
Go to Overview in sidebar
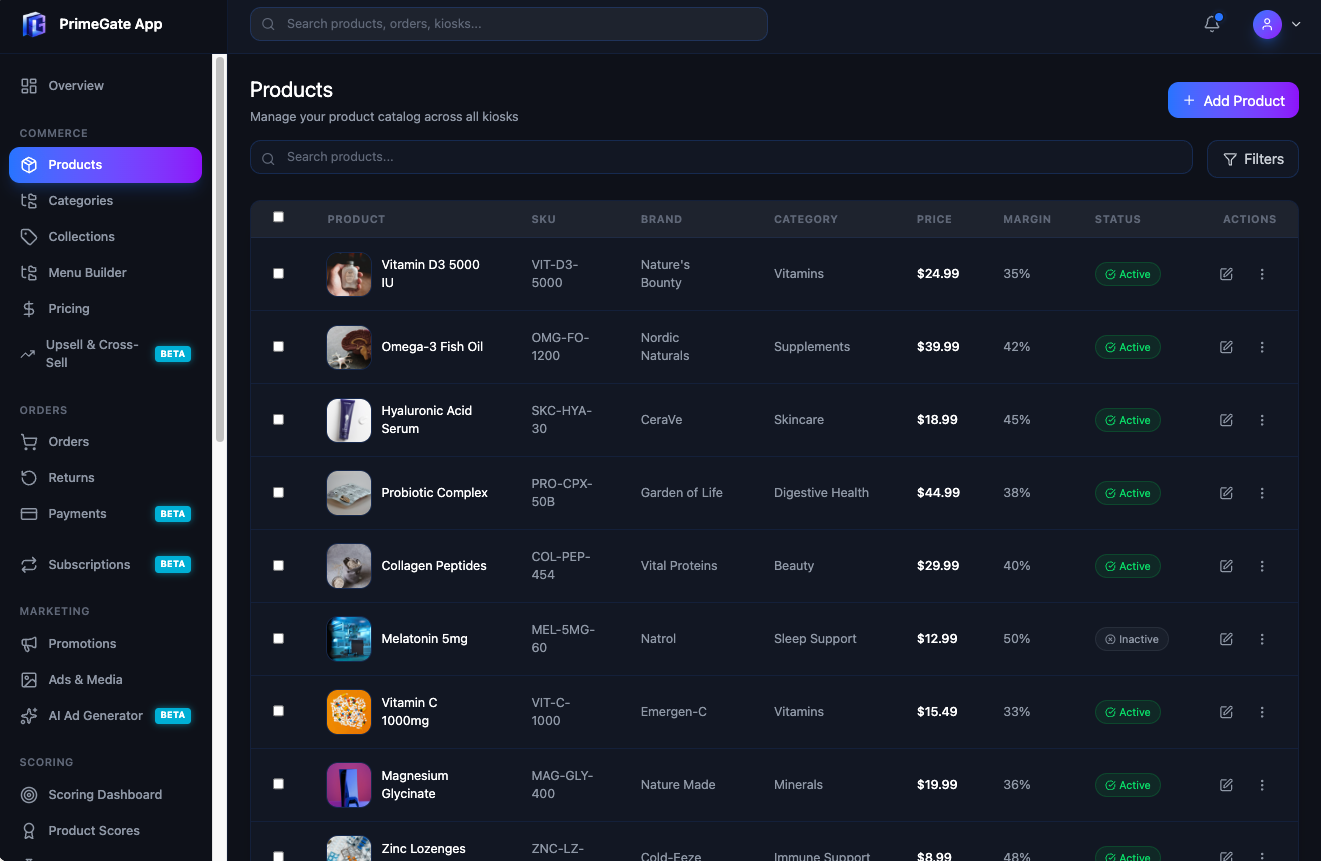[105, 86]
